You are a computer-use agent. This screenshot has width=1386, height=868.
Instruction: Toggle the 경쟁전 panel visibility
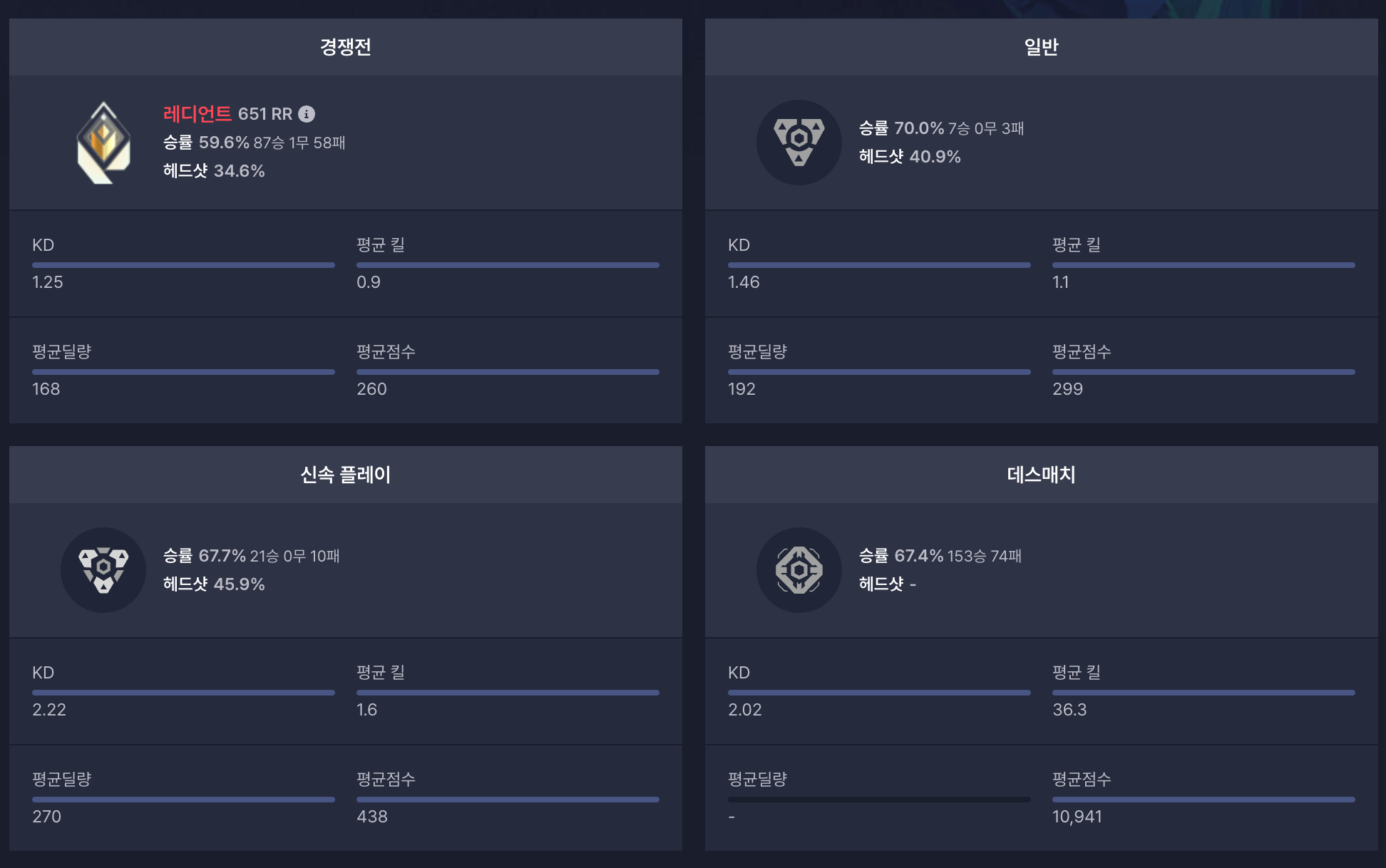click(345, 47)
